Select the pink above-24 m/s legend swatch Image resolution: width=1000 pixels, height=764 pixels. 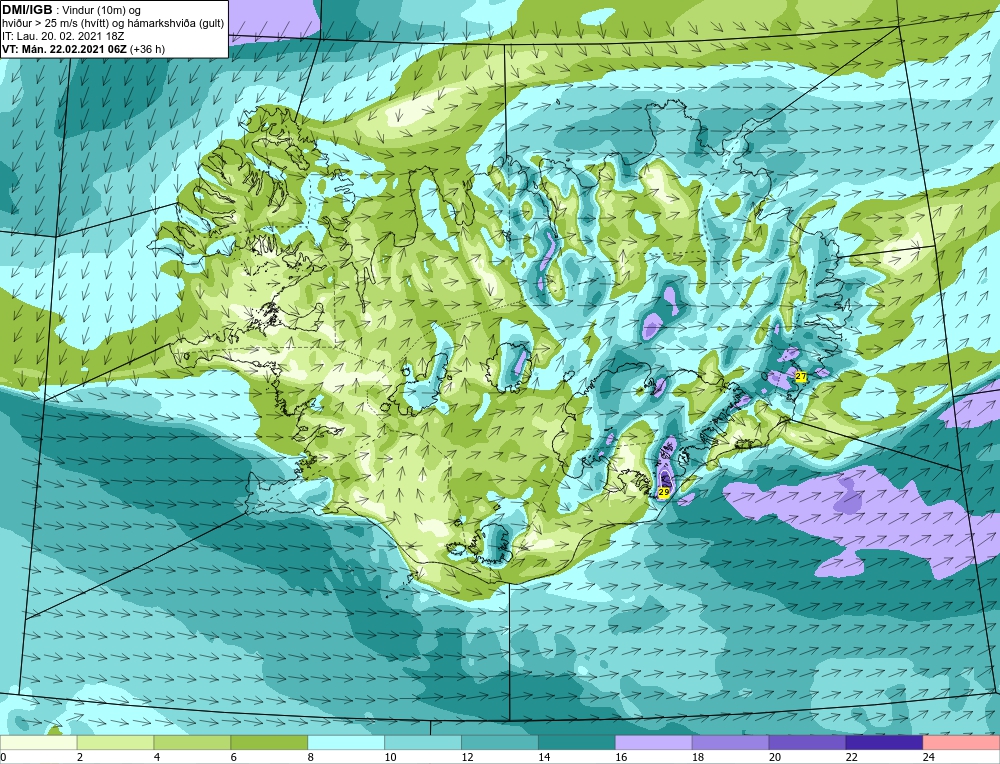(x=961, y=743)
